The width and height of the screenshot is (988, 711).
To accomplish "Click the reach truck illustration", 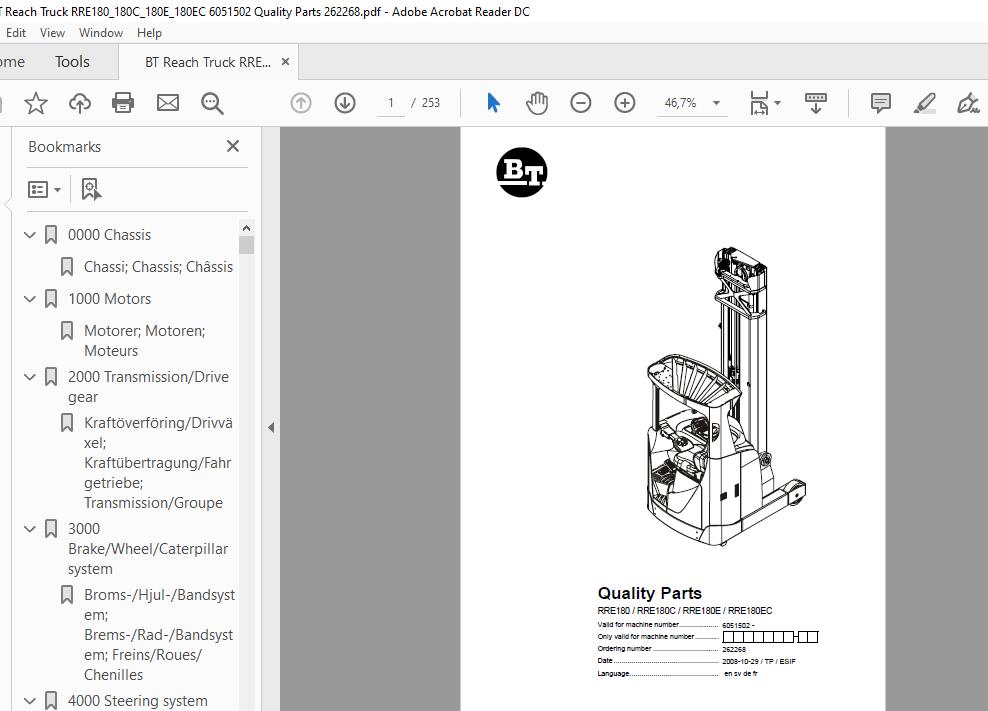I will click(x=726, y=397).
